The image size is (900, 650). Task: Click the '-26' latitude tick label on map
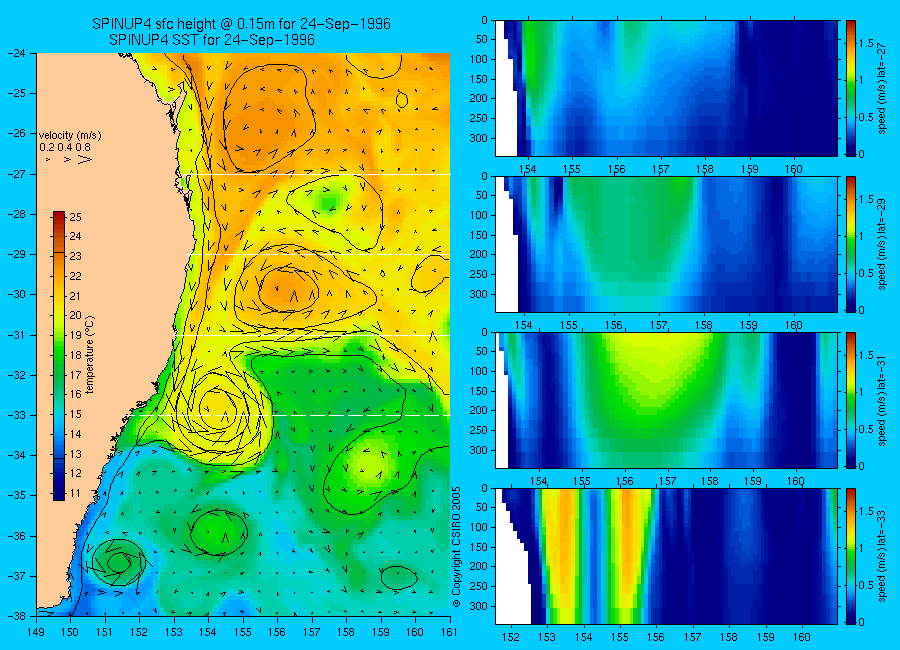click(16, 133)
